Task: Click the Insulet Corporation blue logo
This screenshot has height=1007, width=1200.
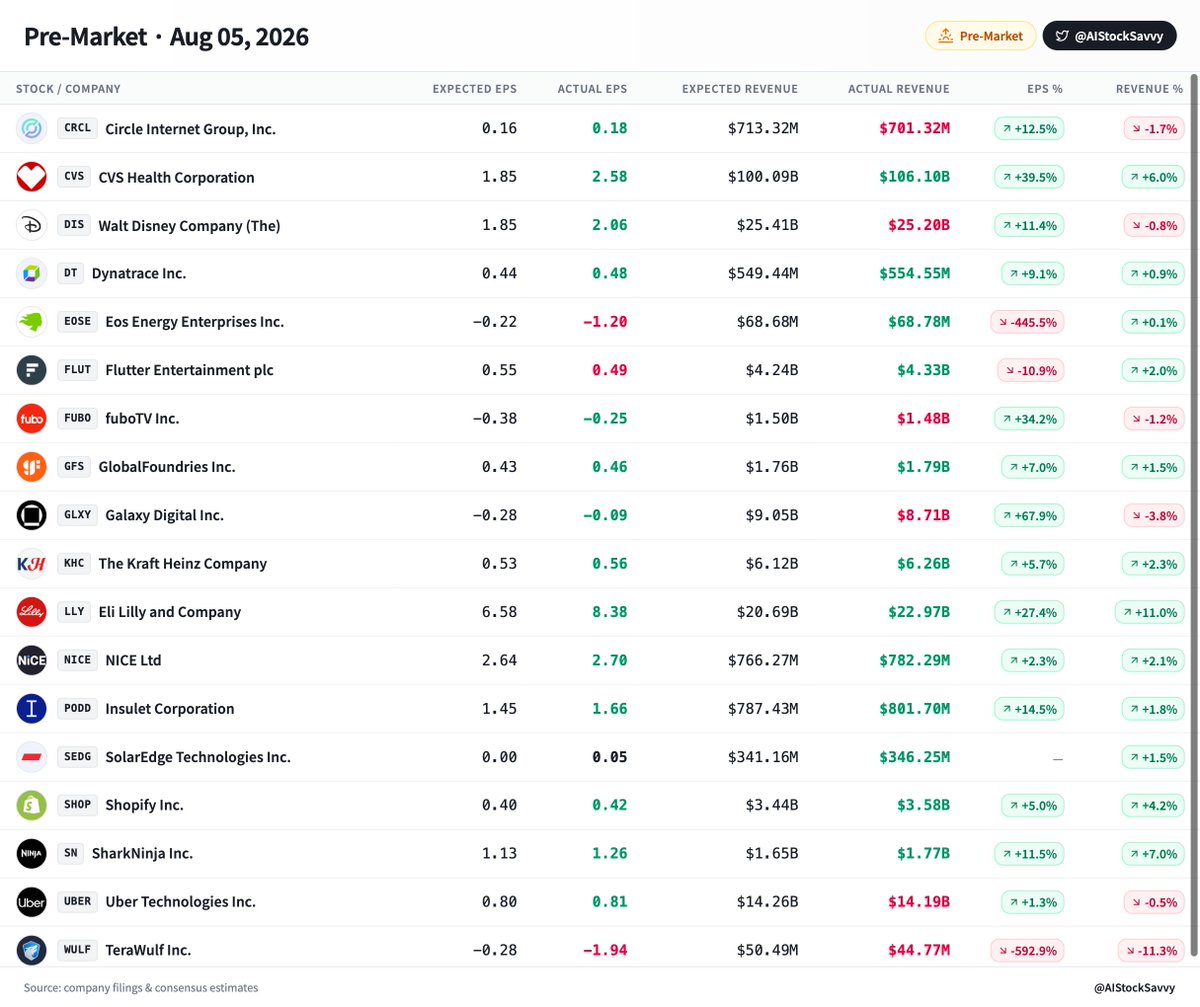Action: (x=31, y=708)
